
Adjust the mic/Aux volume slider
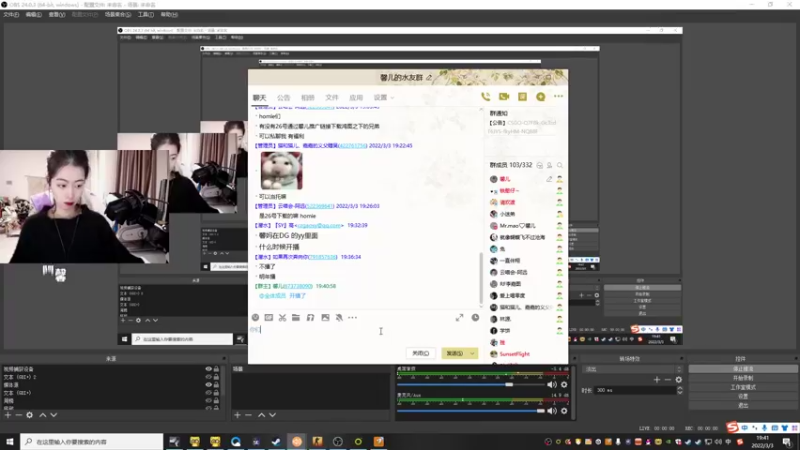pyautogui.click(x=540, y=411)
